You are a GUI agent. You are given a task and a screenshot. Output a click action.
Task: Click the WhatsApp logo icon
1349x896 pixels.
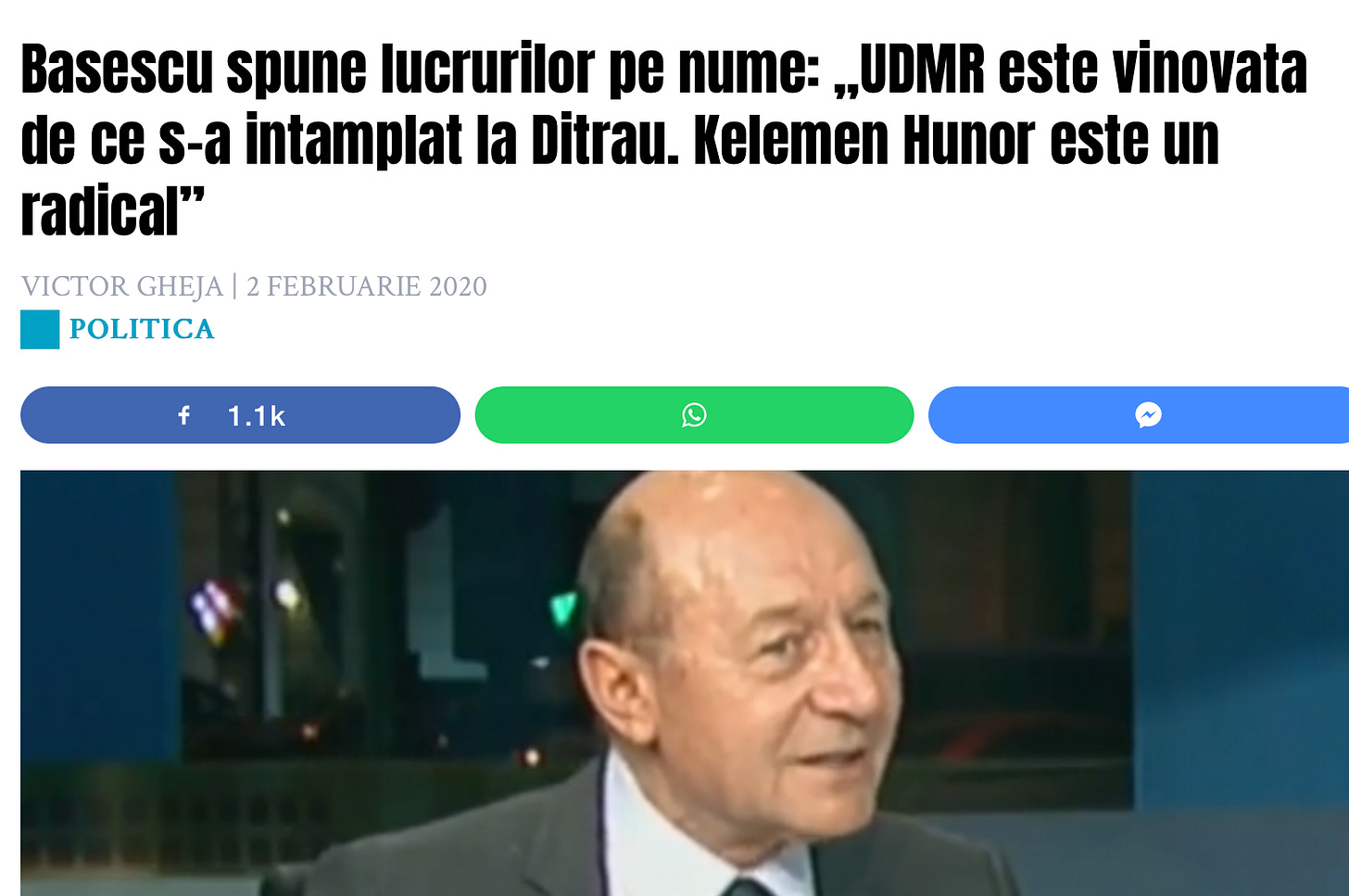click(x=694, y=415)
